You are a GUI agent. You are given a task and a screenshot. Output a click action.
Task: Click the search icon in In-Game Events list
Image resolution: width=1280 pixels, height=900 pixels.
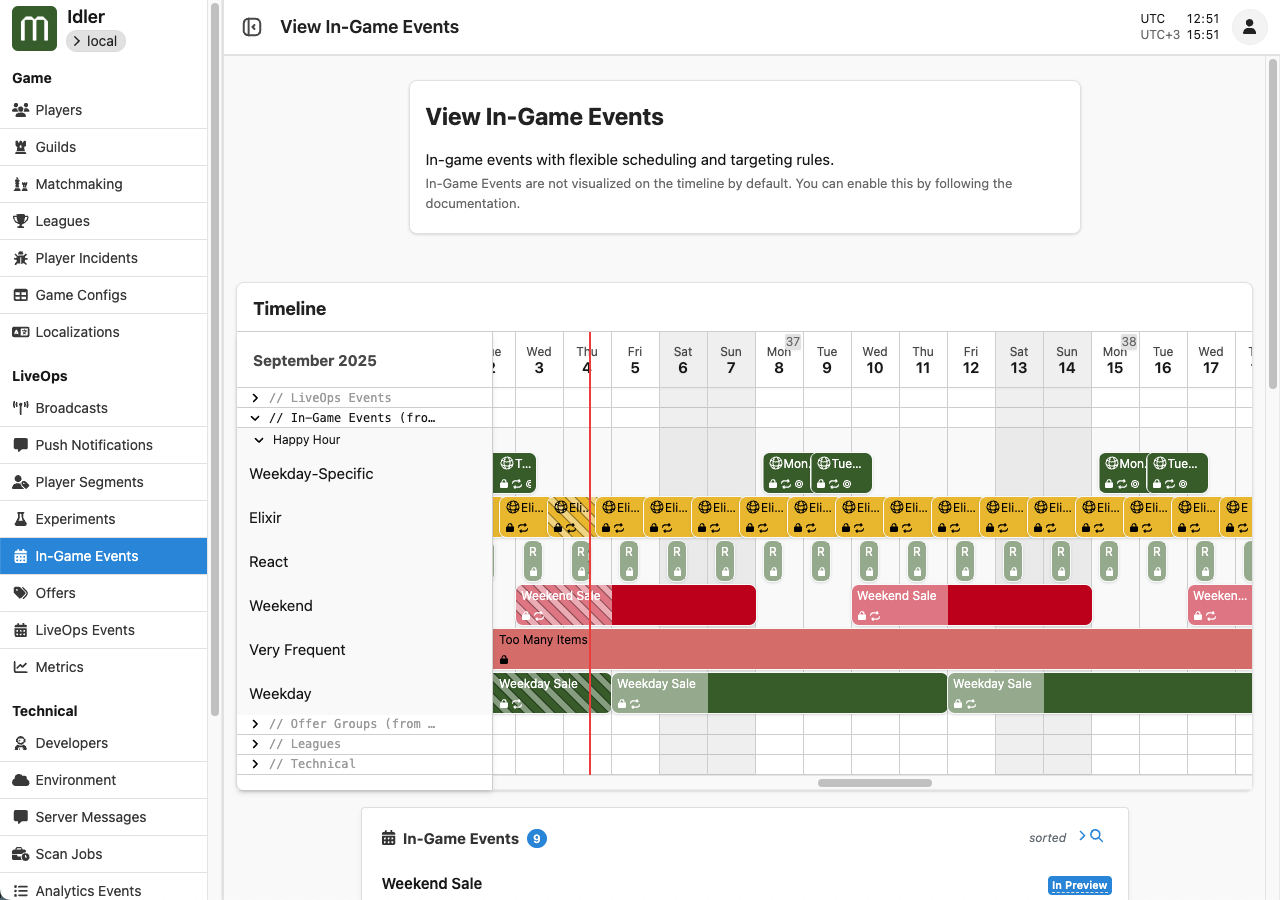click(1096, 836)
